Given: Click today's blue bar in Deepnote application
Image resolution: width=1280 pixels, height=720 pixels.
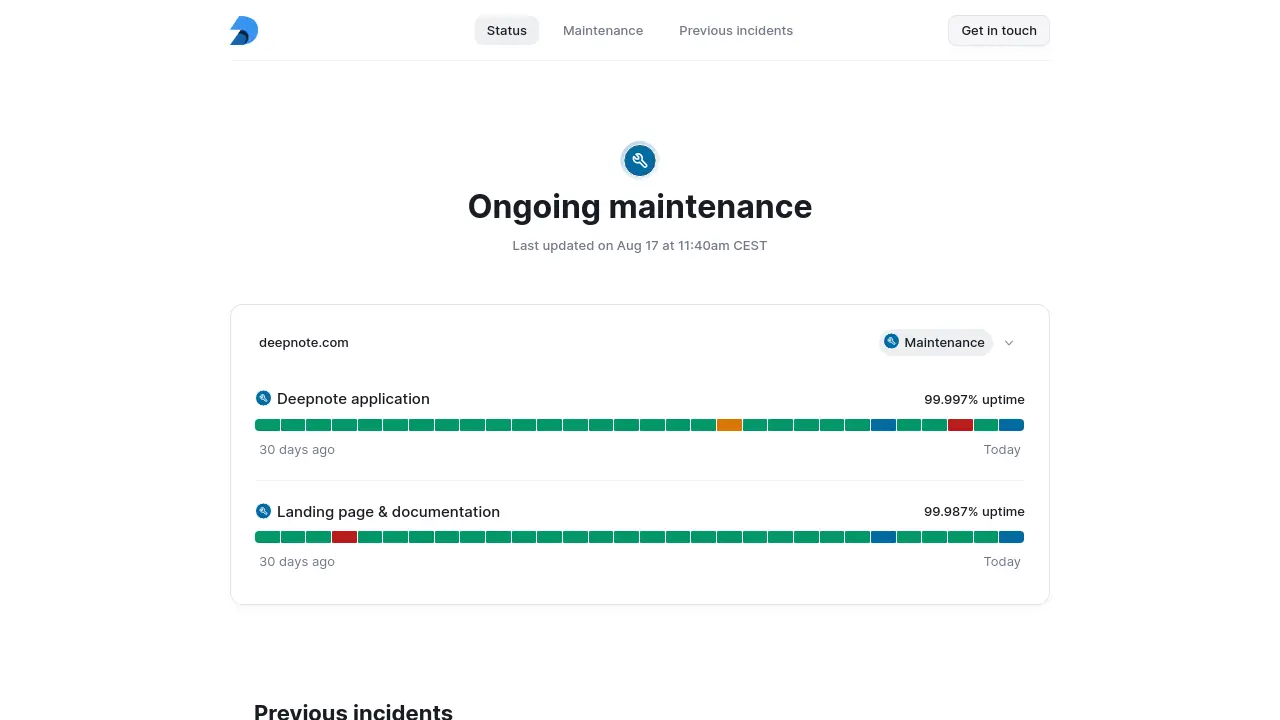Looking at the screenshot, I should 1011,425.
